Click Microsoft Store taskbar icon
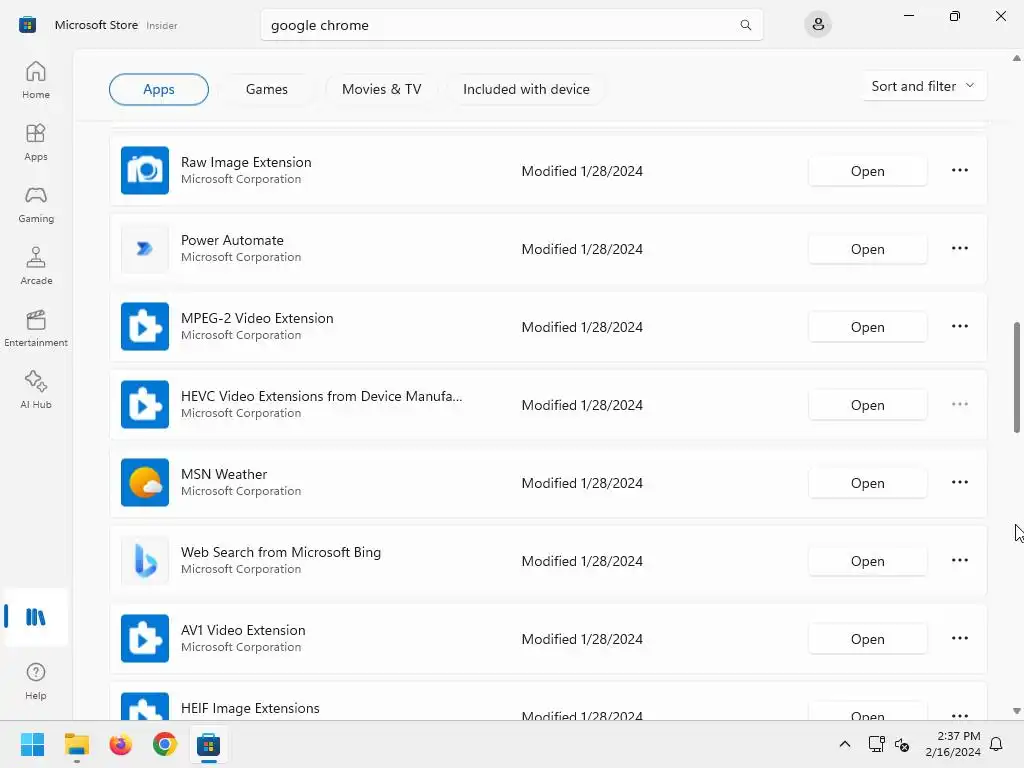 click(209, 744)
